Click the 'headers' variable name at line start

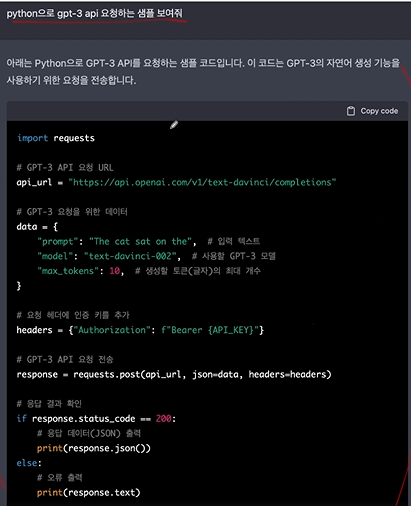click(34, 330)
